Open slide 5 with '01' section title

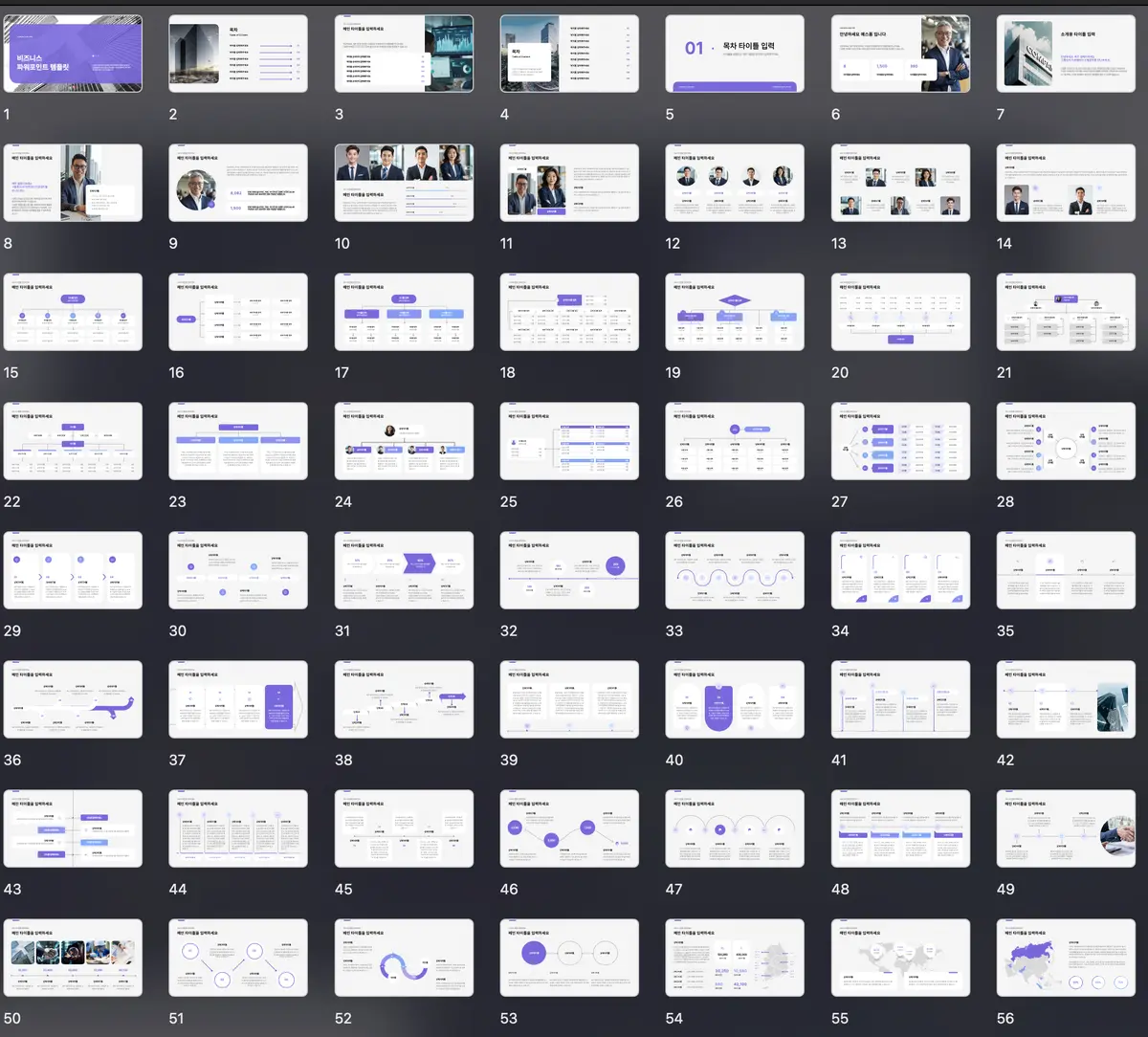[735, 54]
